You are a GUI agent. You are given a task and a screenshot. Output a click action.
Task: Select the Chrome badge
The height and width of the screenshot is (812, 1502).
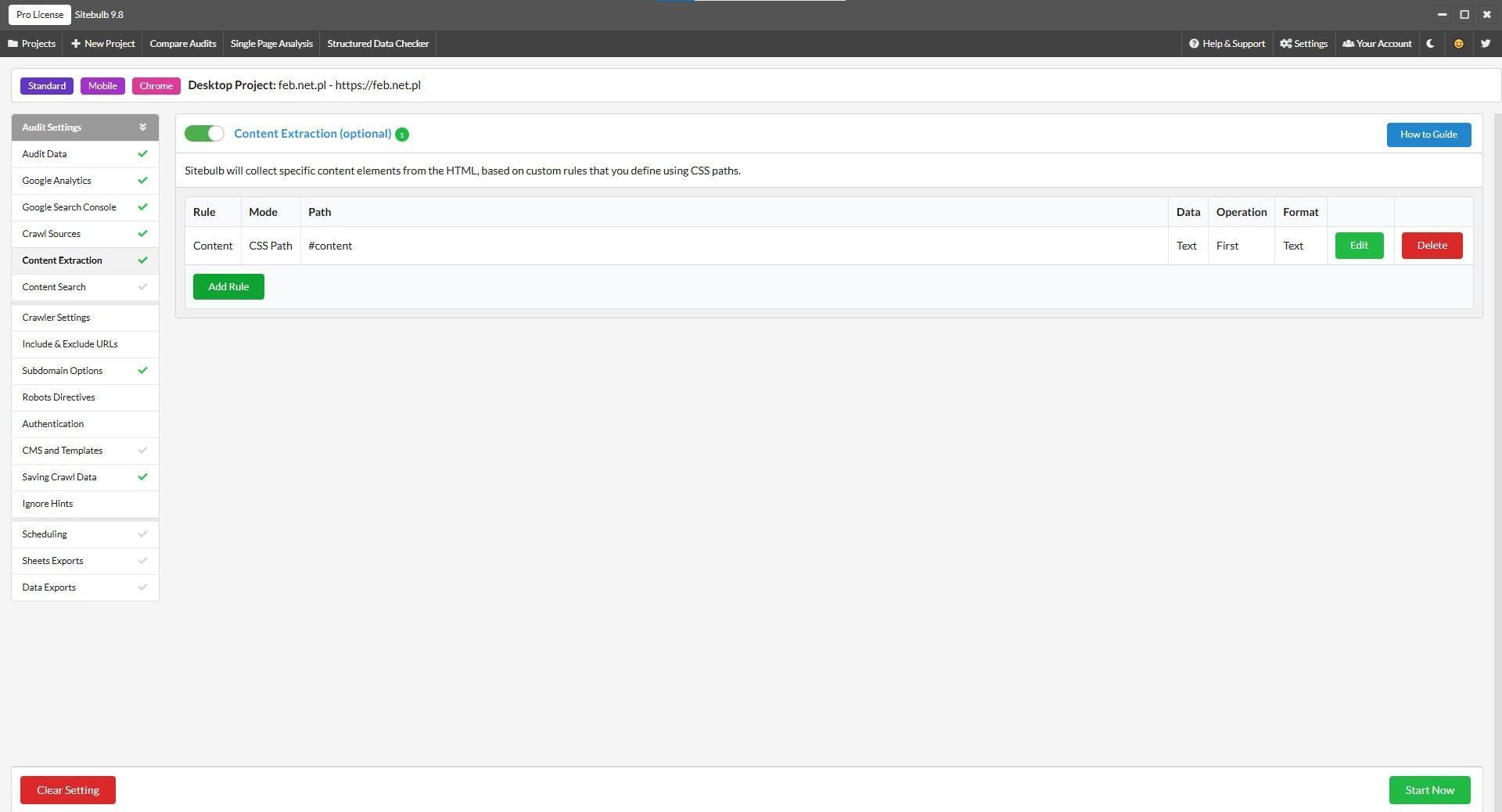click(x=156, y=86)
